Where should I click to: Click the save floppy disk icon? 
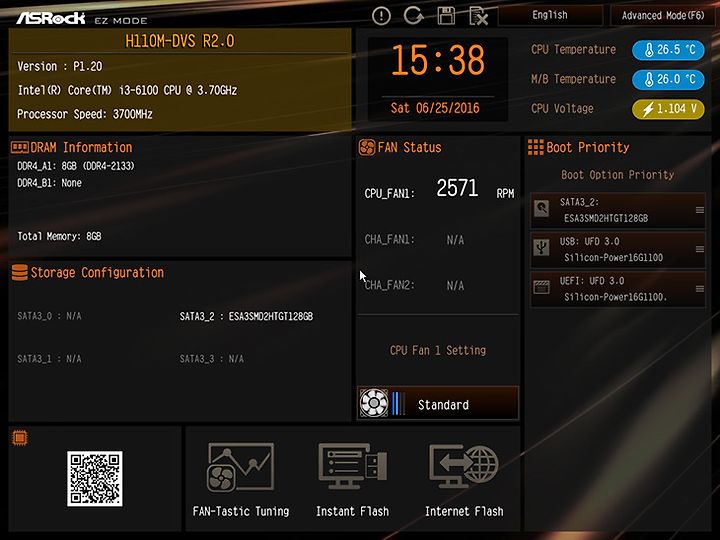click(446, 16)
